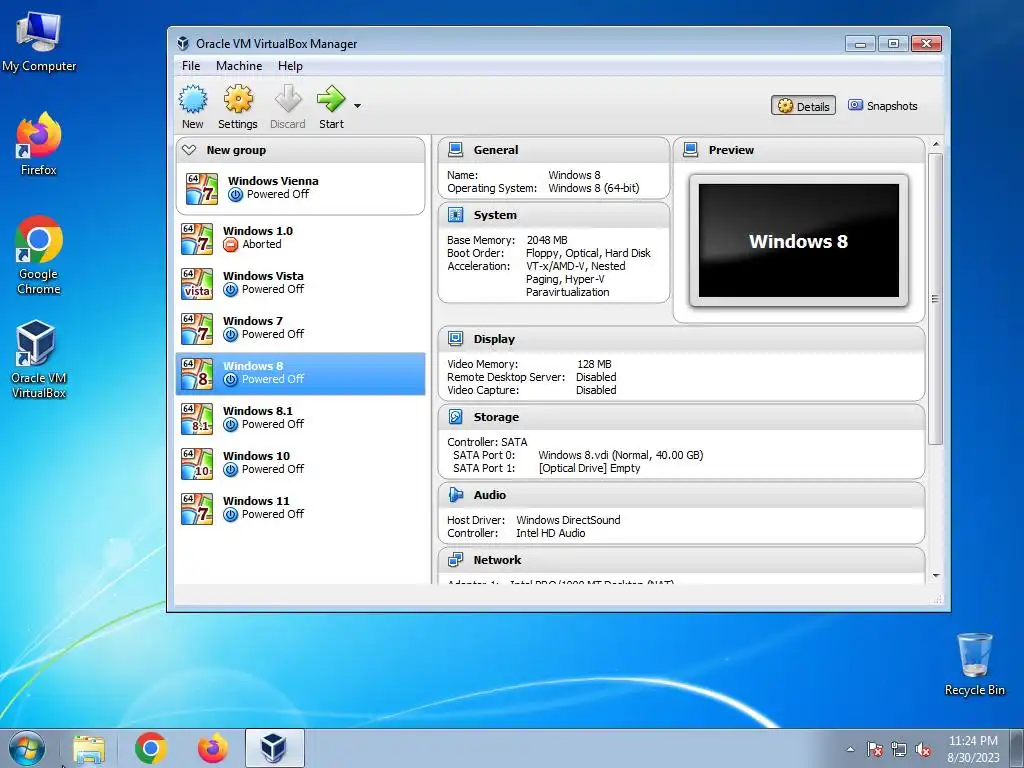
Task: Click the Base Memory value 2048 MB
Action: tap(547, 240)
